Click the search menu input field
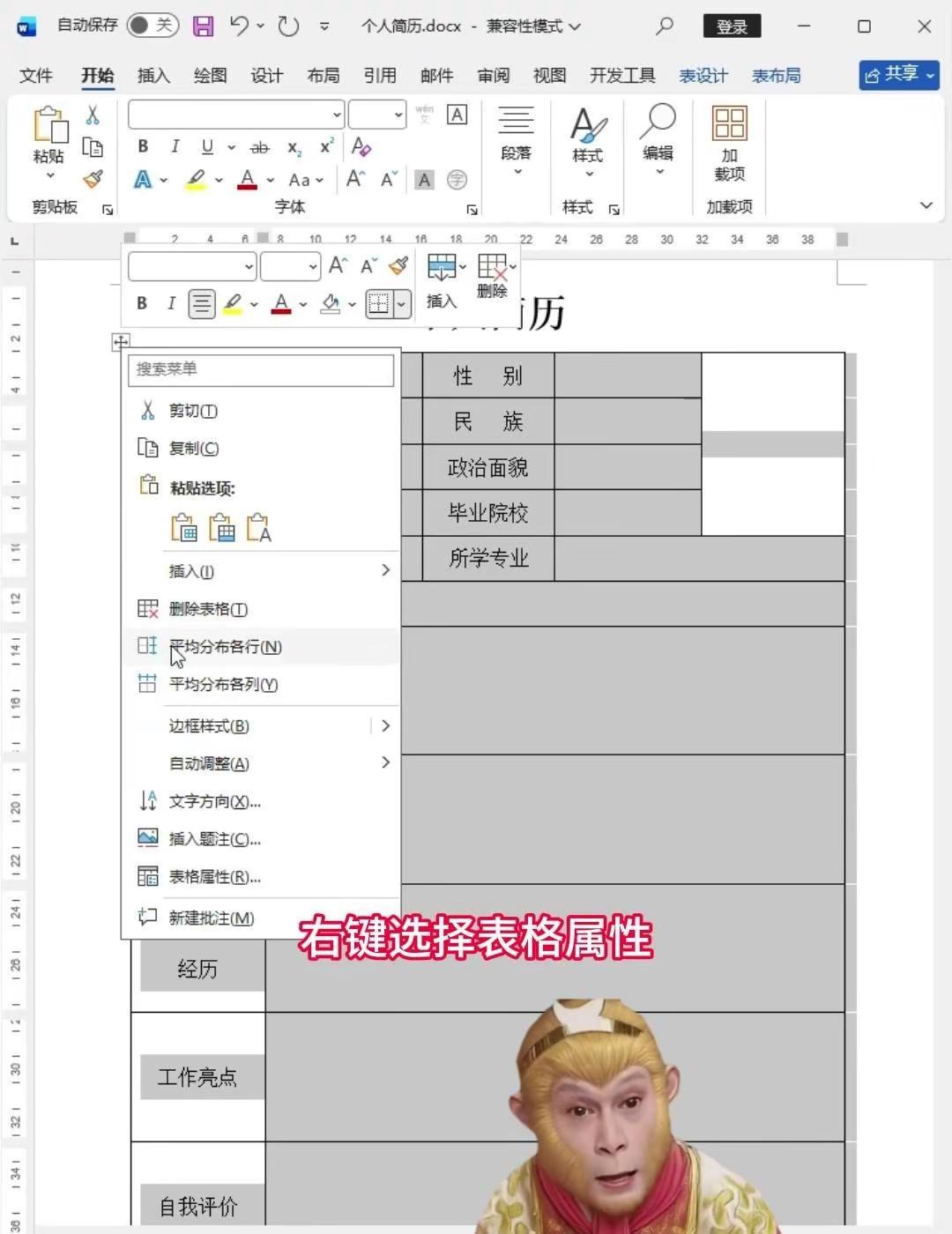This screenshot has width=952, height=1234. click(261, 369)
